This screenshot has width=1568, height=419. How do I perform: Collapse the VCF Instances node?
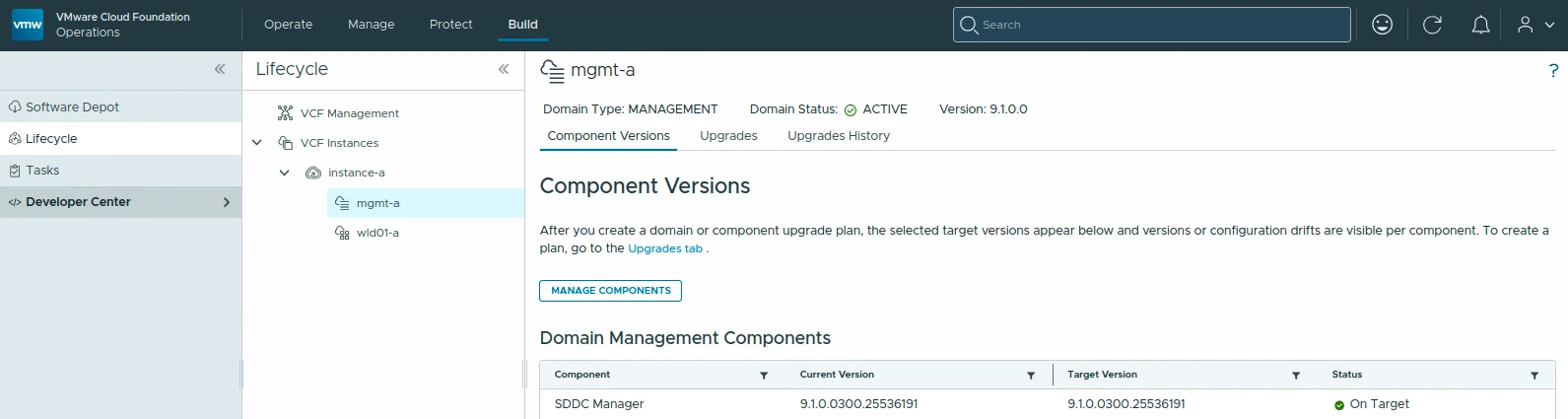[x=257, y=143]
